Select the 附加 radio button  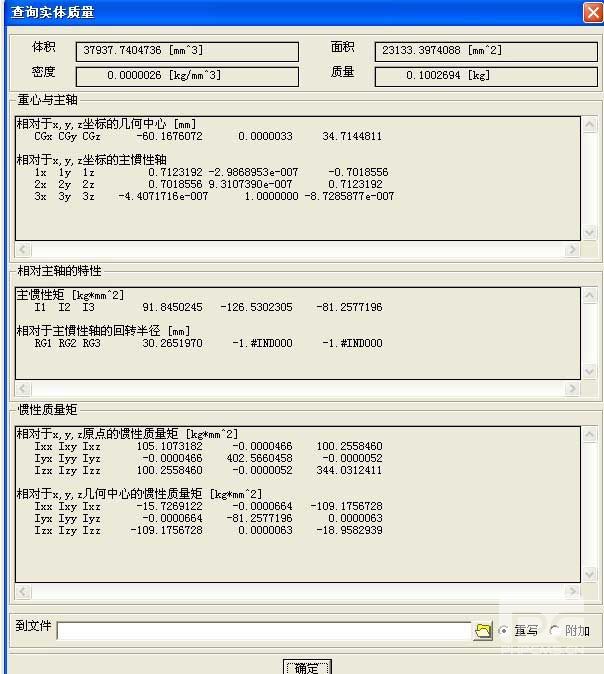[x=556, y=630]
